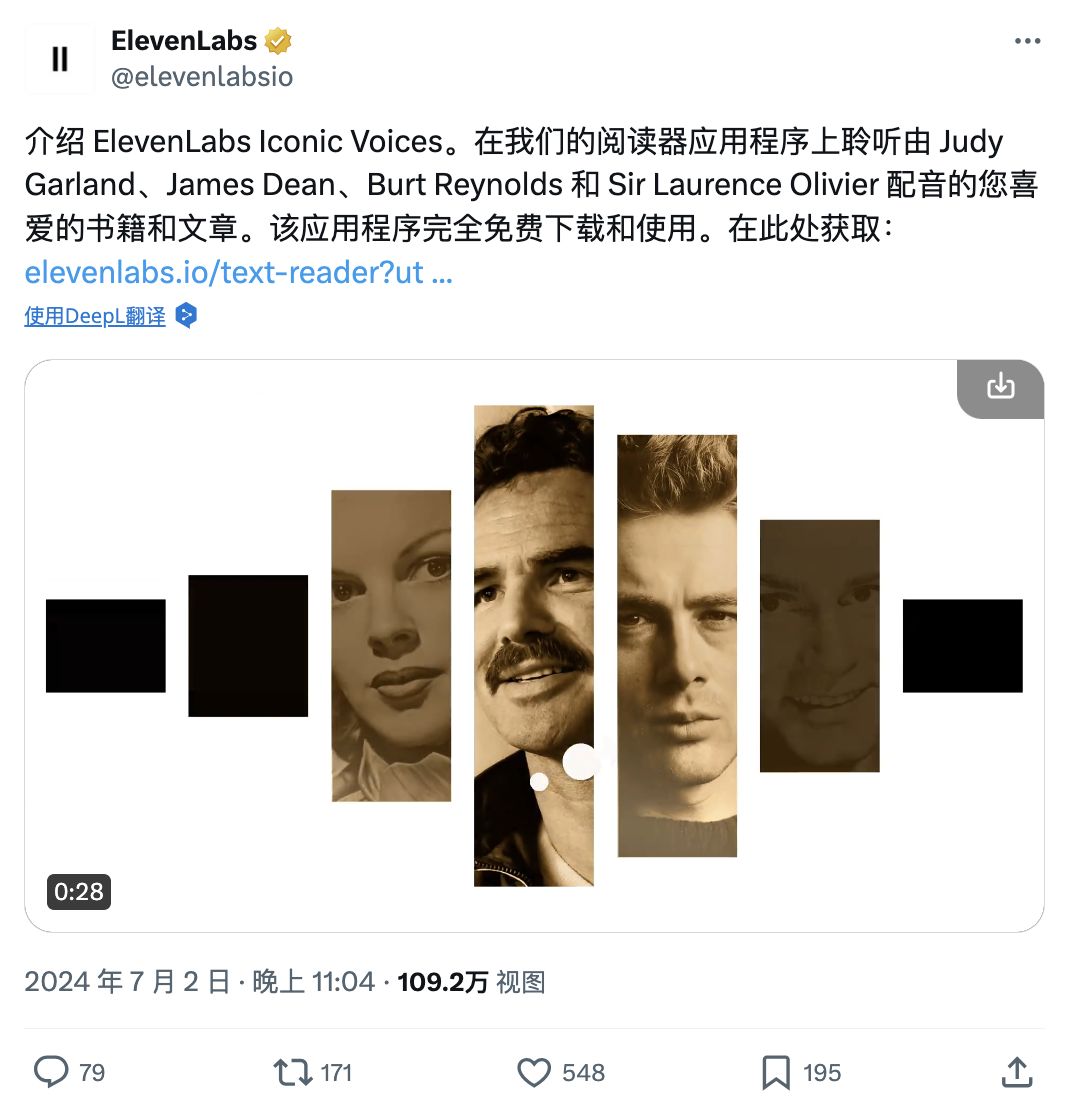Click the 使用DeepL翻译 translate link
Image resolution: width=1074 pixels, height=1114 pixels.
pyautogui.click(x=95, y=316)
